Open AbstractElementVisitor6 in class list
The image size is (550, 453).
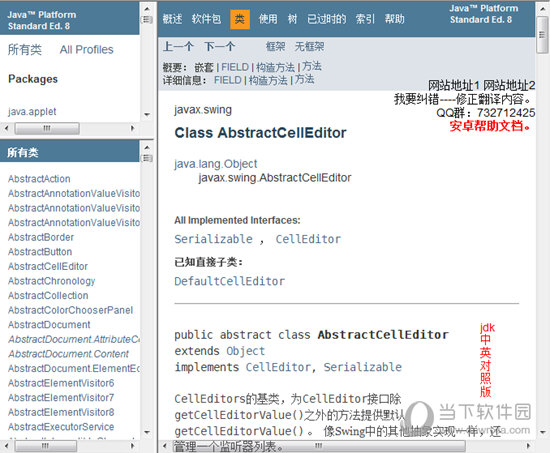tap(61, 383)
